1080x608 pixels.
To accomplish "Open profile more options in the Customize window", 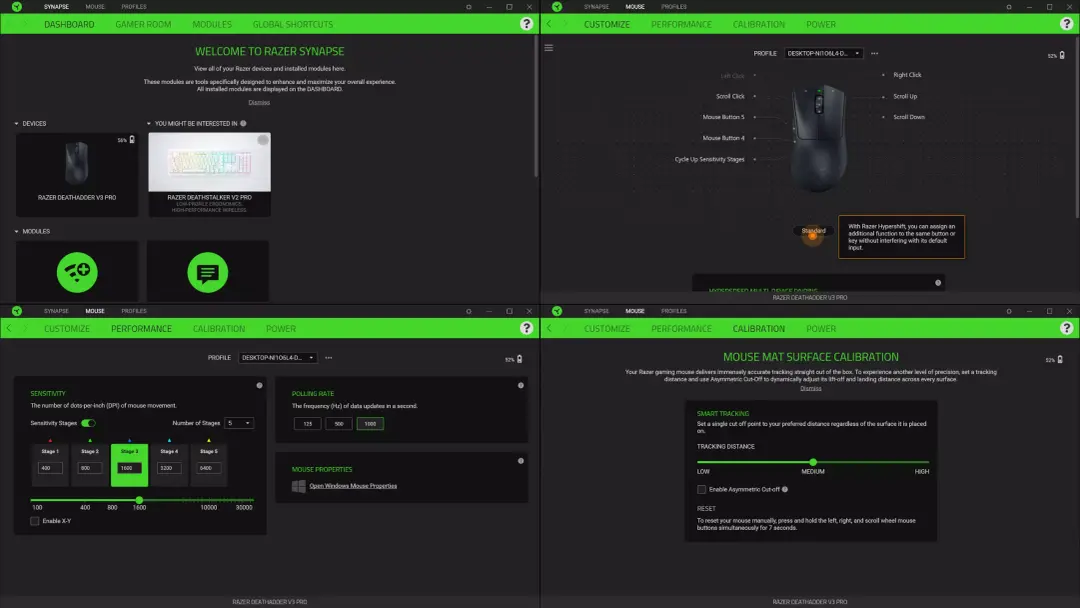I will click(x=874, y=53).
